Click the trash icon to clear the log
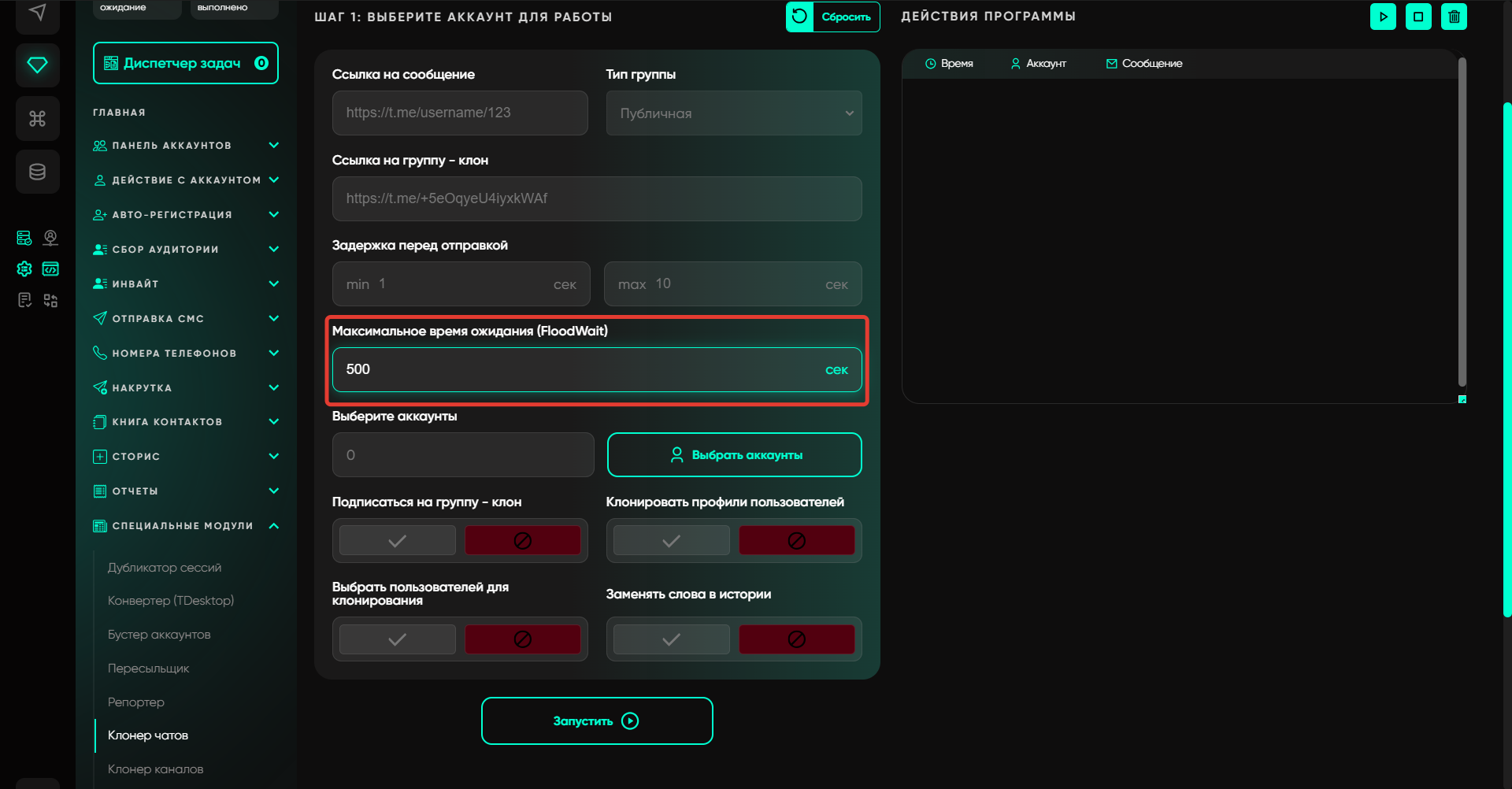1512x789 pixels. point(1454,17)
